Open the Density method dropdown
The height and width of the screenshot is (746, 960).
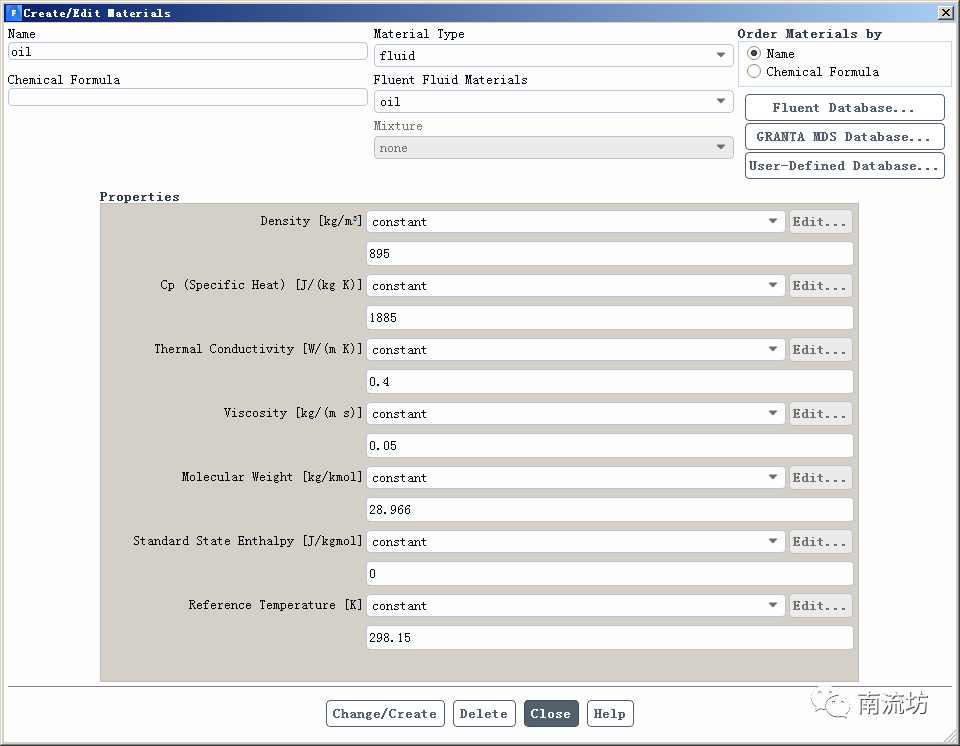coord(575,222)
